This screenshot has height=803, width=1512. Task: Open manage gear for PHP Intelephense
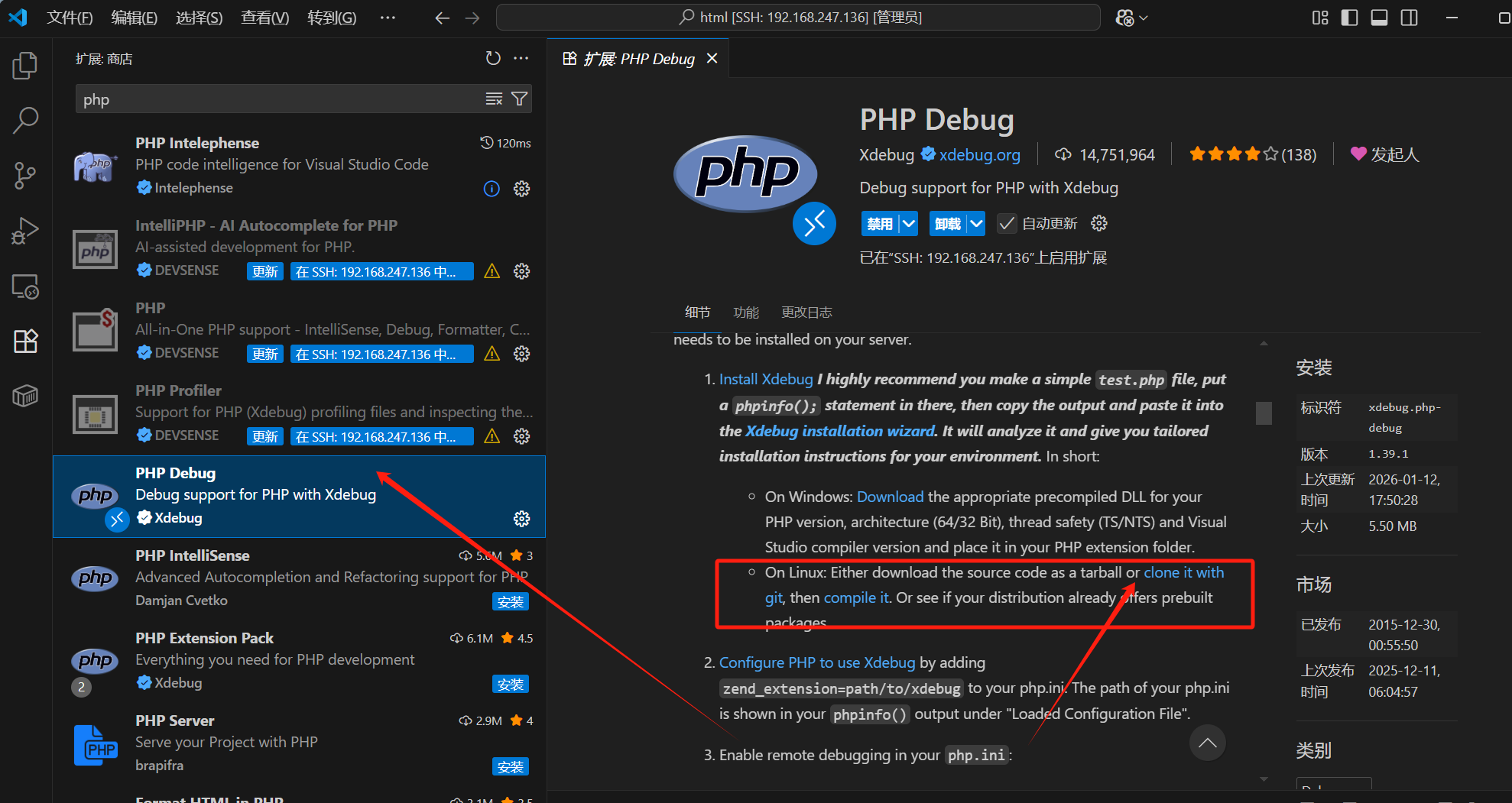(x=522, y=189)
